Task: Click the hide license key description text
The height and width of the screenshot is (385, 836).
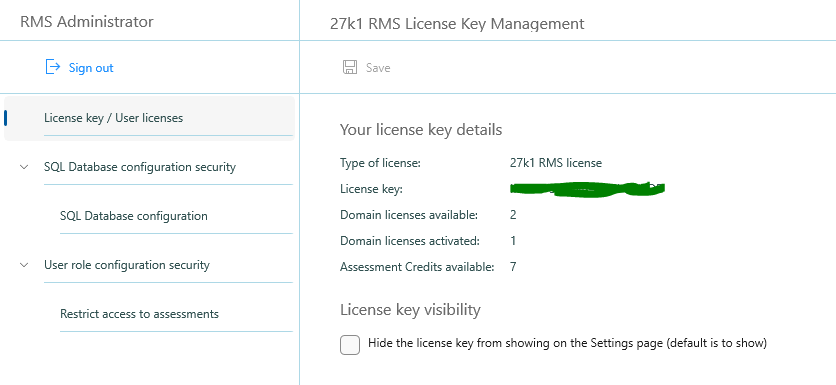Action: click(x=567, y=343)
